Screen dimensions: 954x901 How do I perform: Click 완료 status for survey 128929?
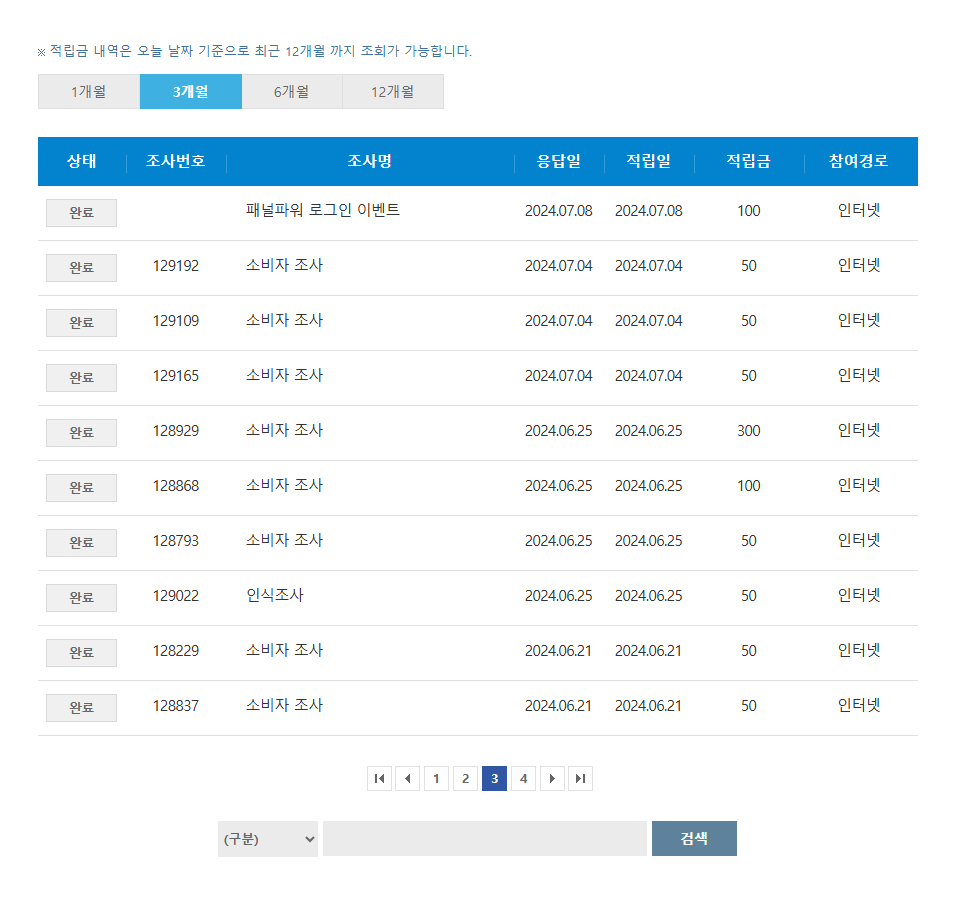tap(82, 433)
